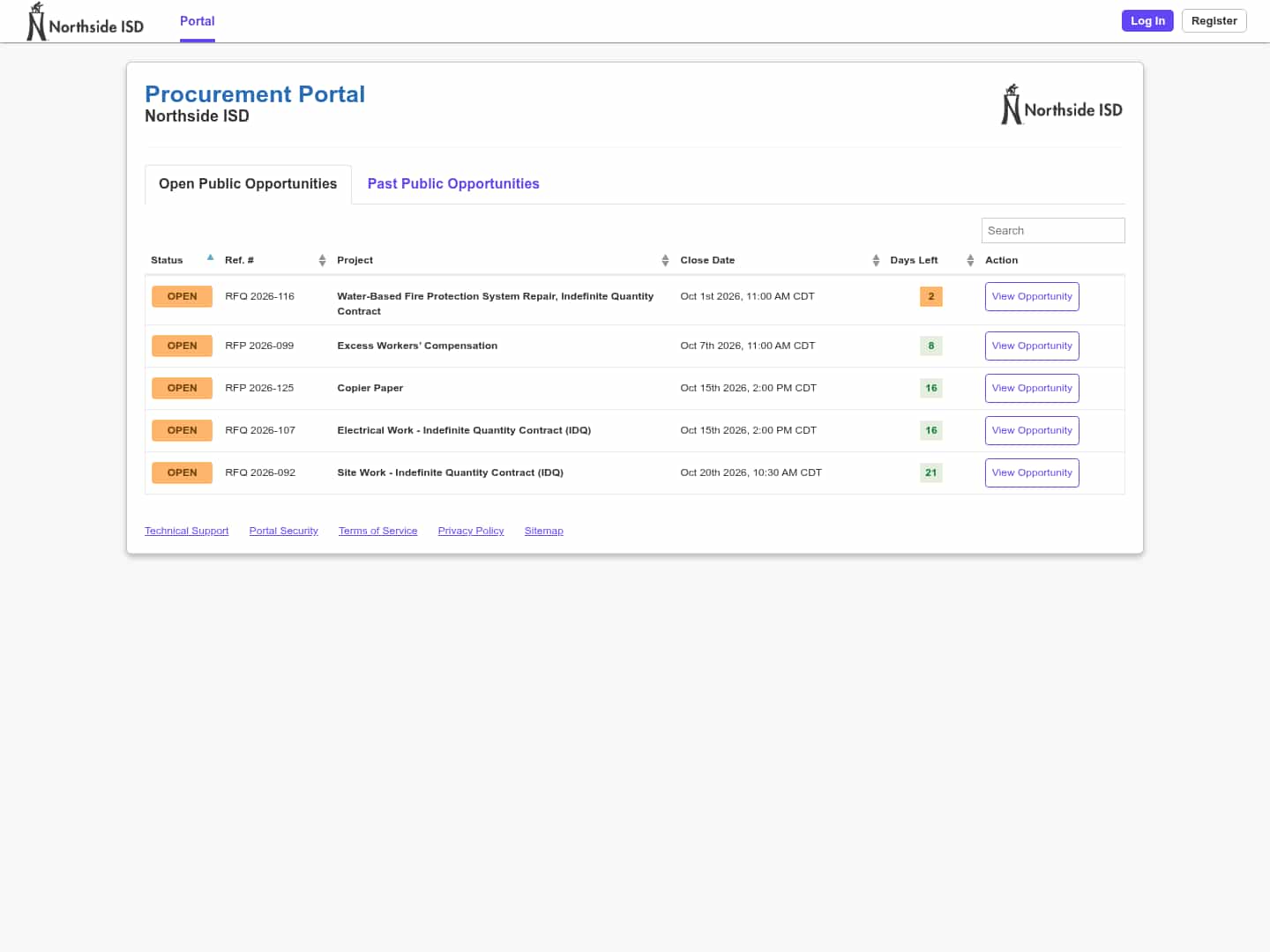The width and height of the screenshot is (1270, 952).
Task: Switch to the Open Public Opportunities tab
Action: 248,184
